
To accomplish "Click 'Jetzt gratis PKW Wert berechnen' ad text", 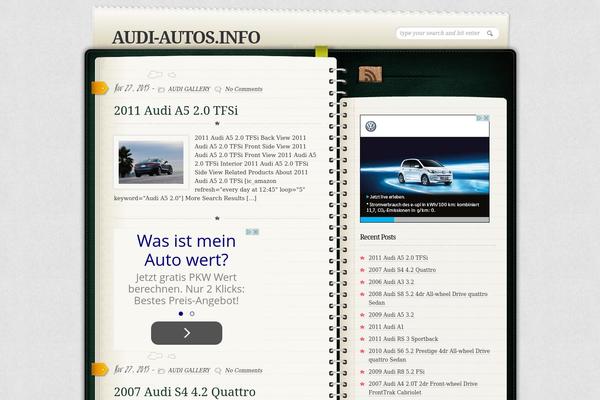I will (x=186, y=289).
